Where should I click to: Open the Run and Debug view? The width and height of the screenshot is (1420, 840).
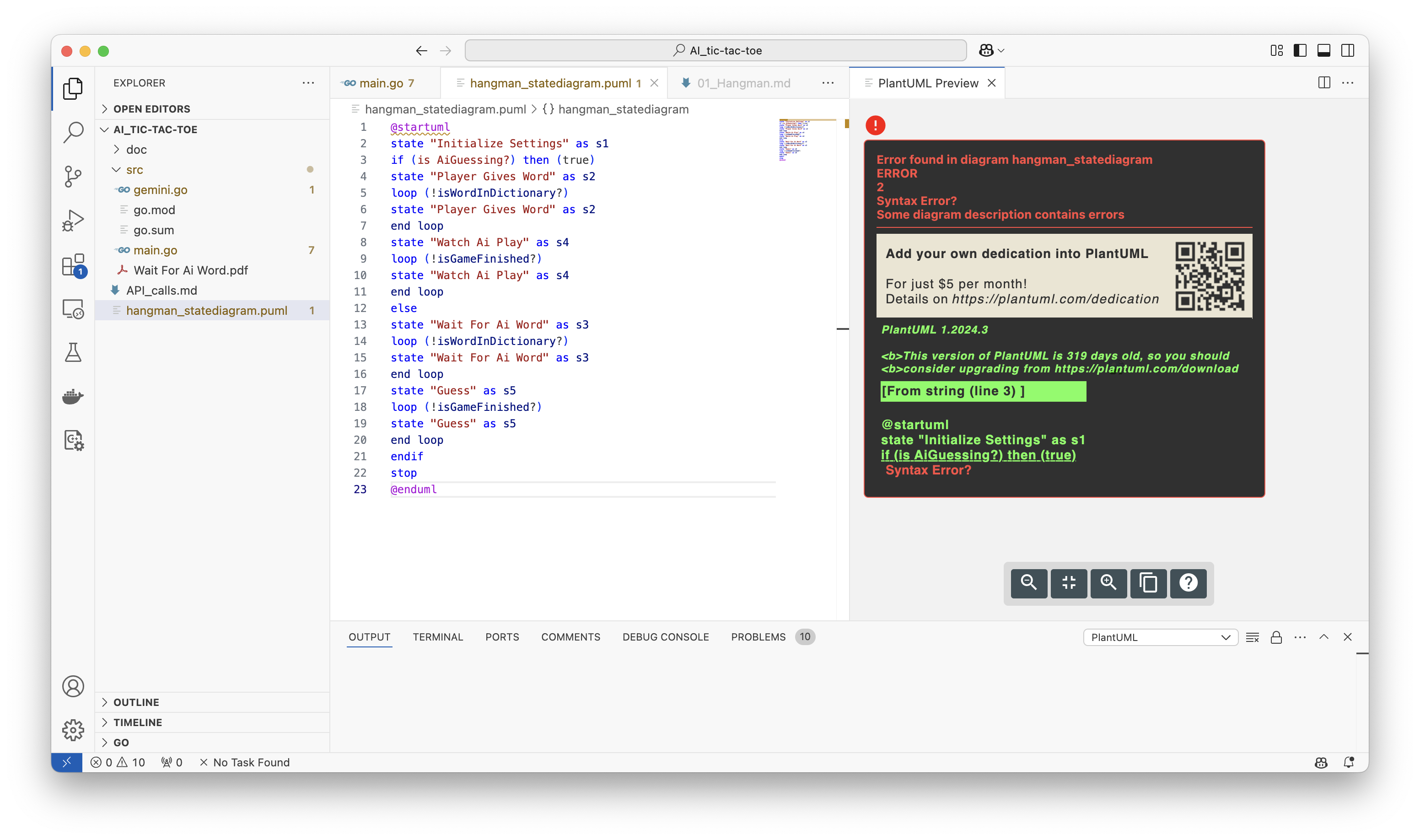tap(73, 220)
